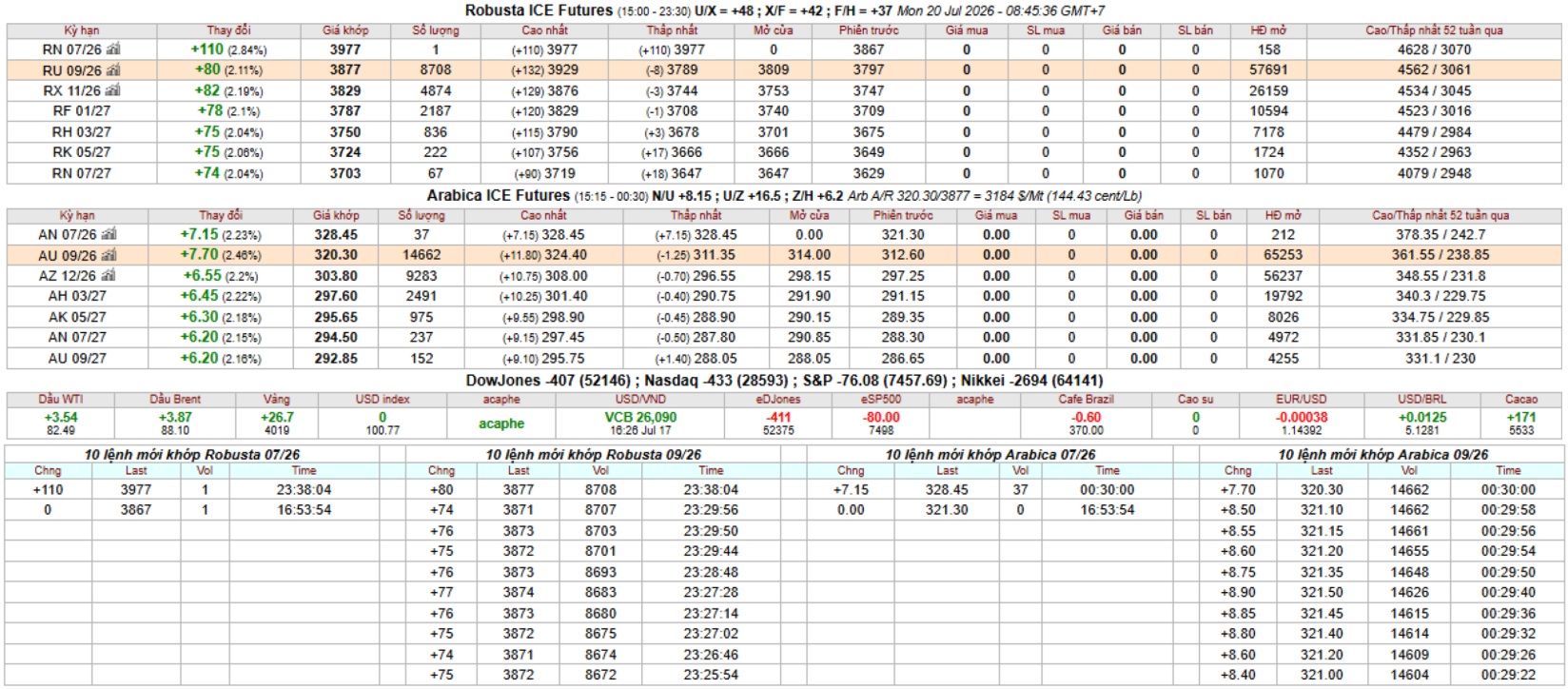Click trade time 23:29:56 in Robusta 09/26 orders
Viewport: 1568px width, 689px height.
tap(711, 510)
